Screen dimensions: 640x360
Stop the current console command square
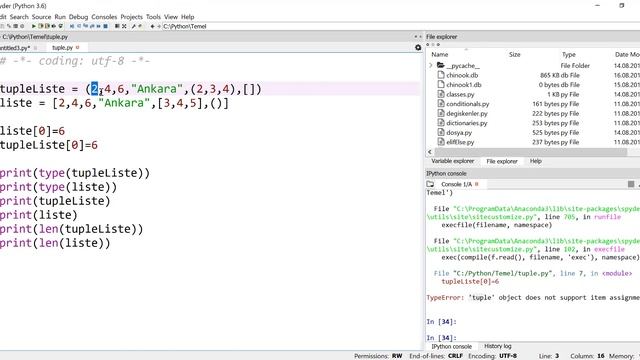point(631,184)
